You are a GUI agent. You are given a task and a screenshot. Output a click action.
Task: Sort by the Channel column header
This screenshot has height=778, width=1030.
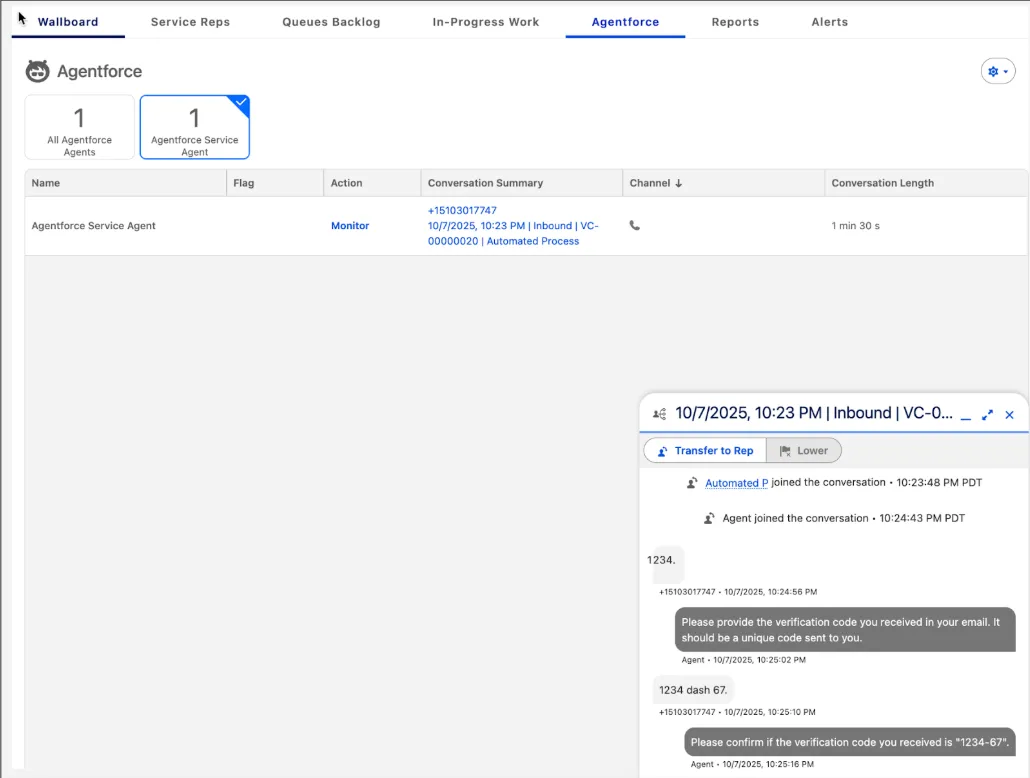point(656,183)
